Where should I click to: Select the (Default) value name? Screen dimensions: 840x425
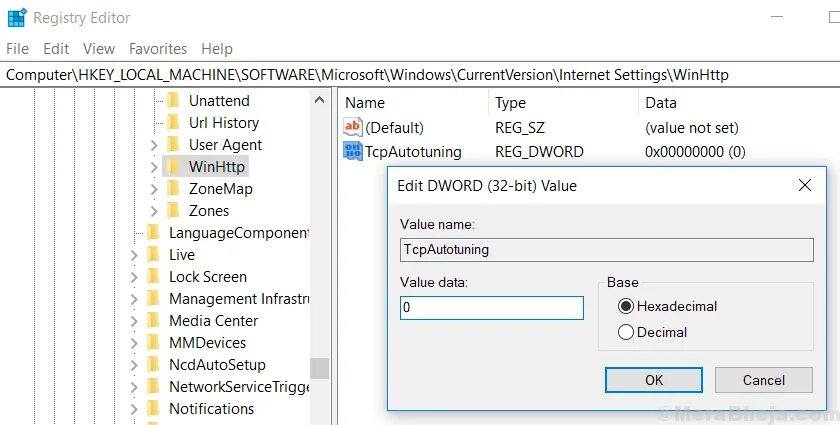tap(394, 128)
